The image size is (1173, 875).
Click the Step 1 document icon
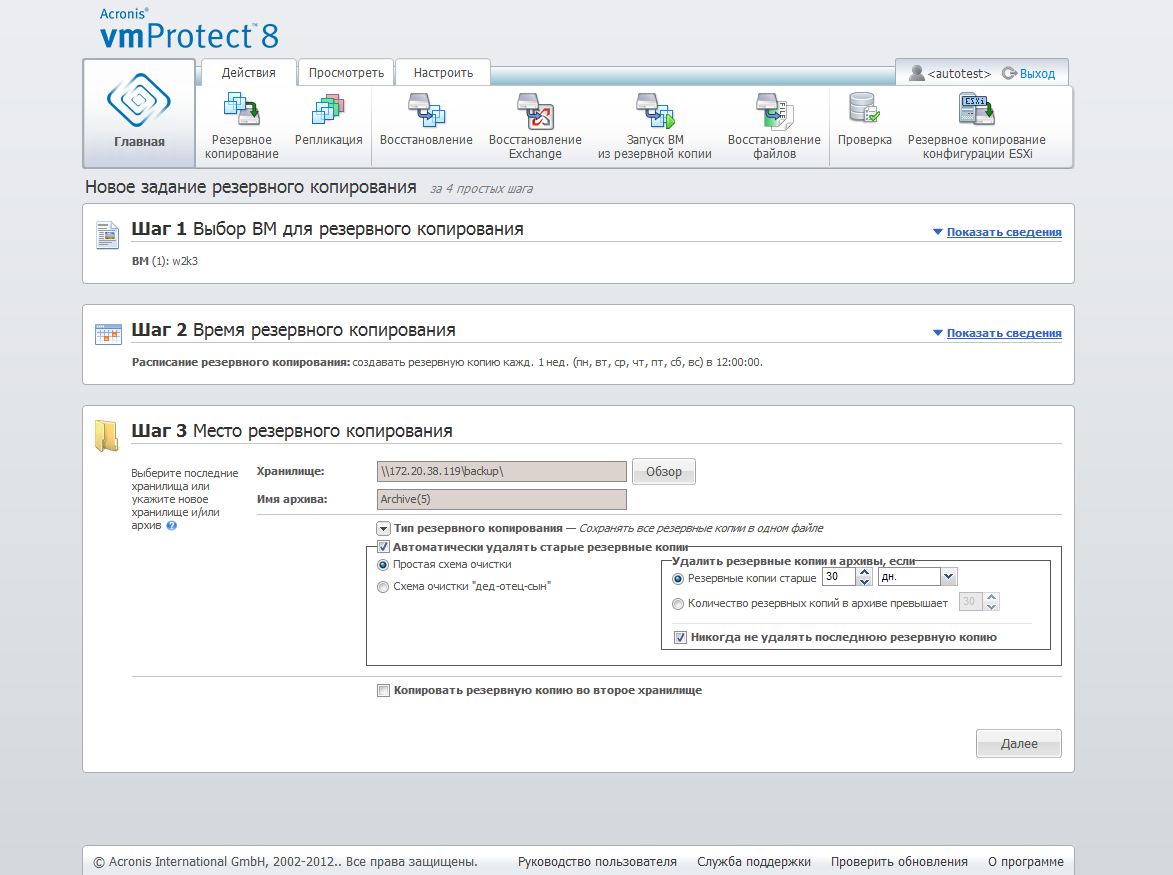(107, 235)
